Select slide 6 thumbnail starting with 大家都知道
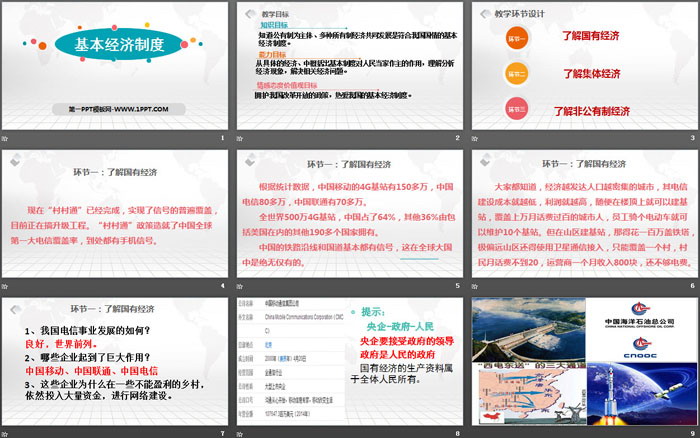 pyautogui.click(x=582, y=214)
